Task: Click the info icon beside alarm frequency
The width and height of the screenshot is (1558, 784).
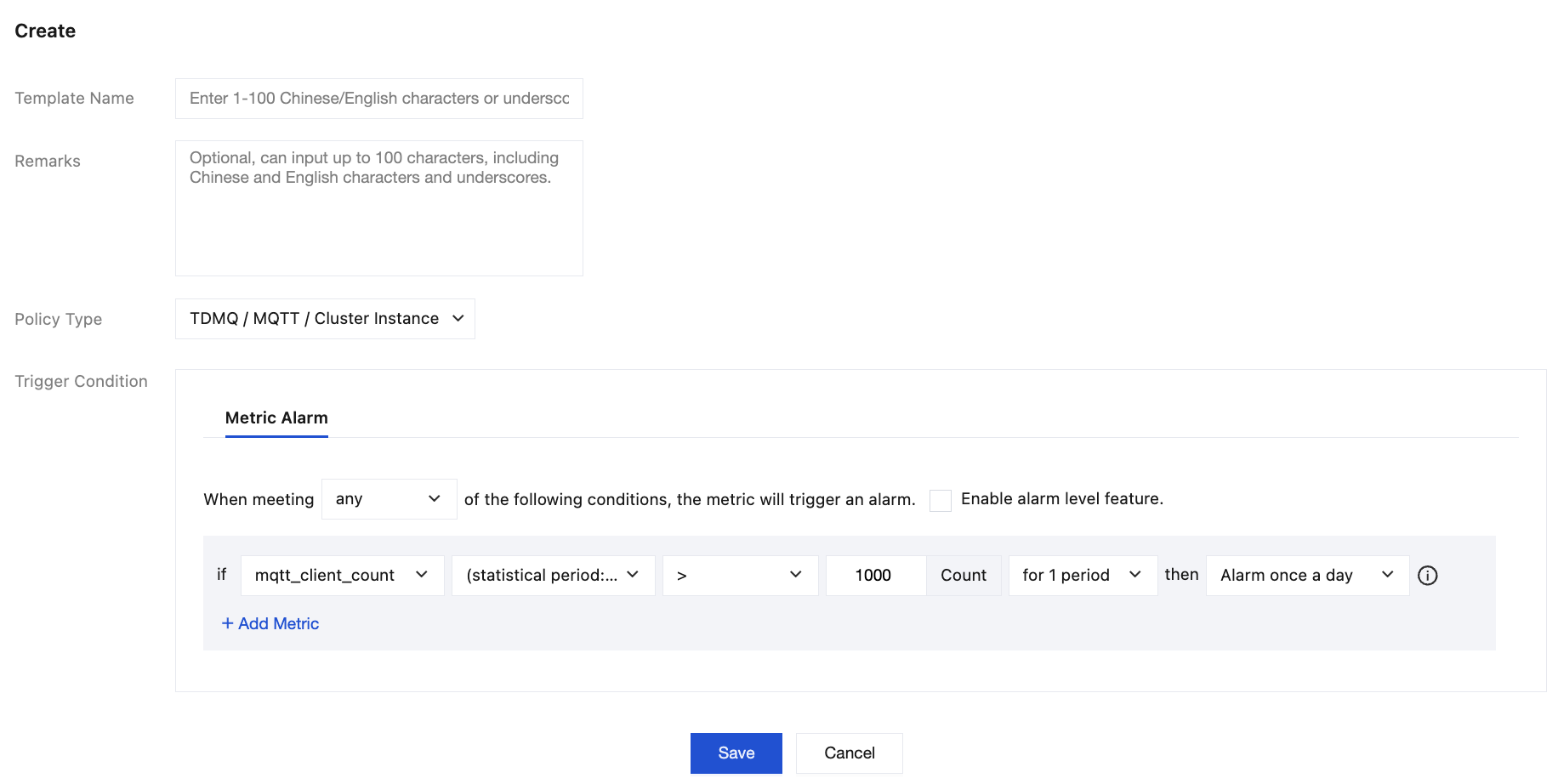Action: pyautogui.click(x=1428, y=576)
